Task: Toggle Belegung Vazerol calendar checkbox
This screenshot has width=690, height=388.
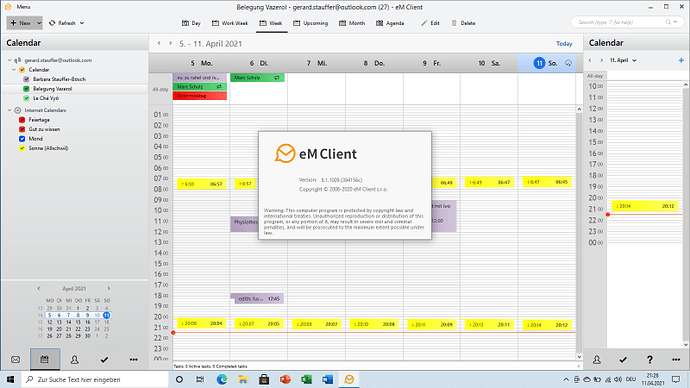Action: [x=26, y=89]
